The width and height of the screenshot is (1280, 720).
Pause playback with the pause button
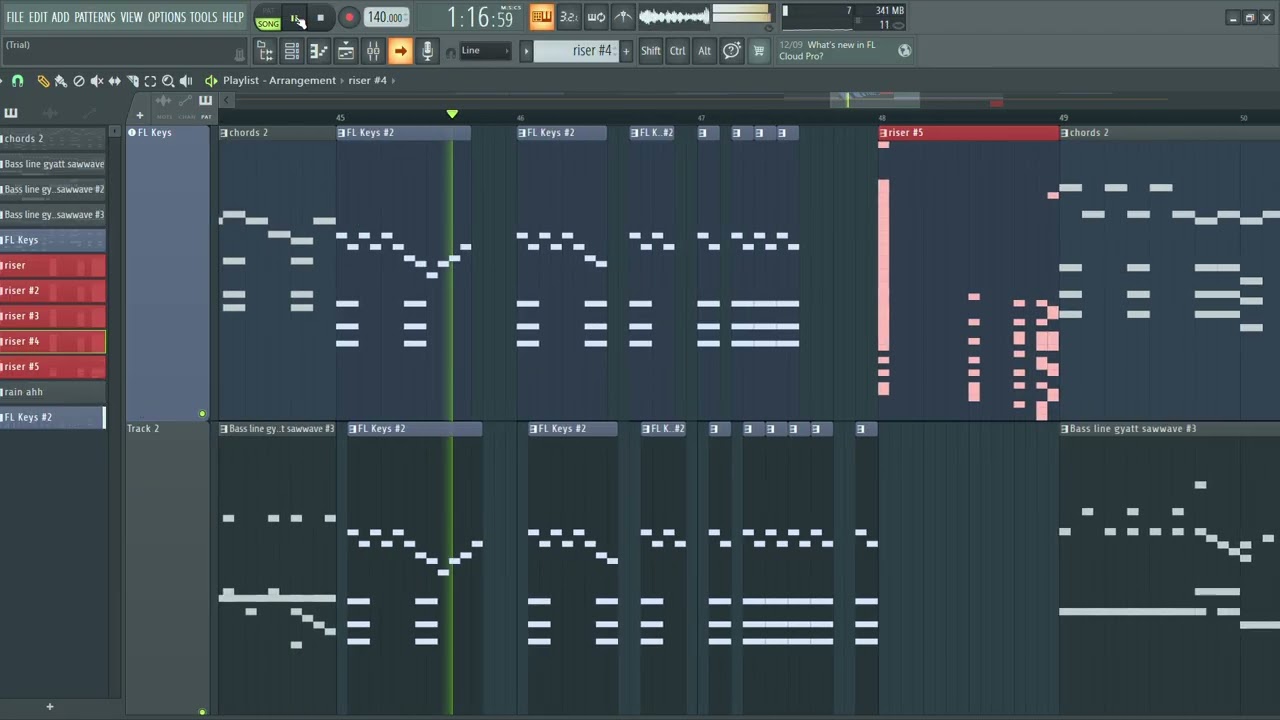[x=296, y=17]
